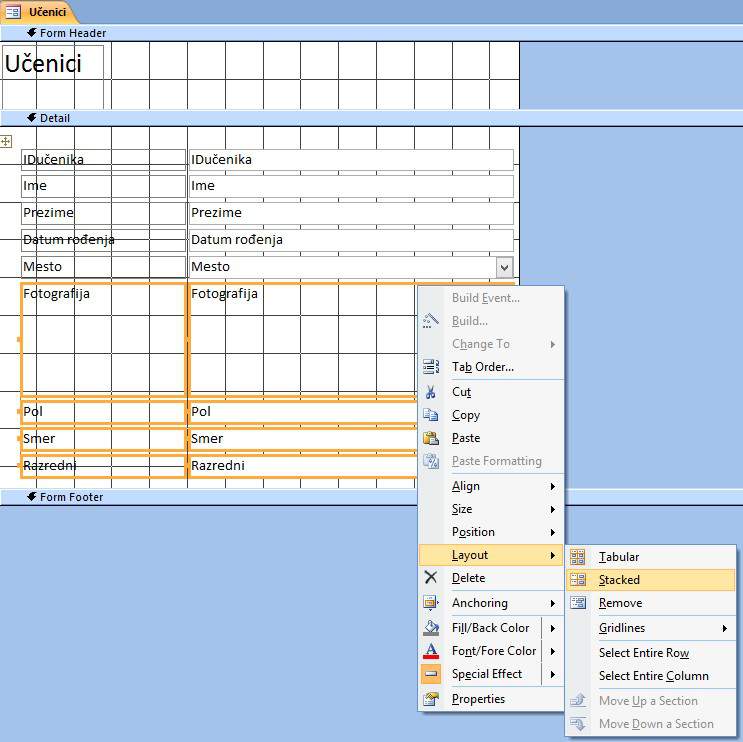This screenshot has width=743, height=742.
Task: Click the Ime text box field
Action: coord(351,186)
